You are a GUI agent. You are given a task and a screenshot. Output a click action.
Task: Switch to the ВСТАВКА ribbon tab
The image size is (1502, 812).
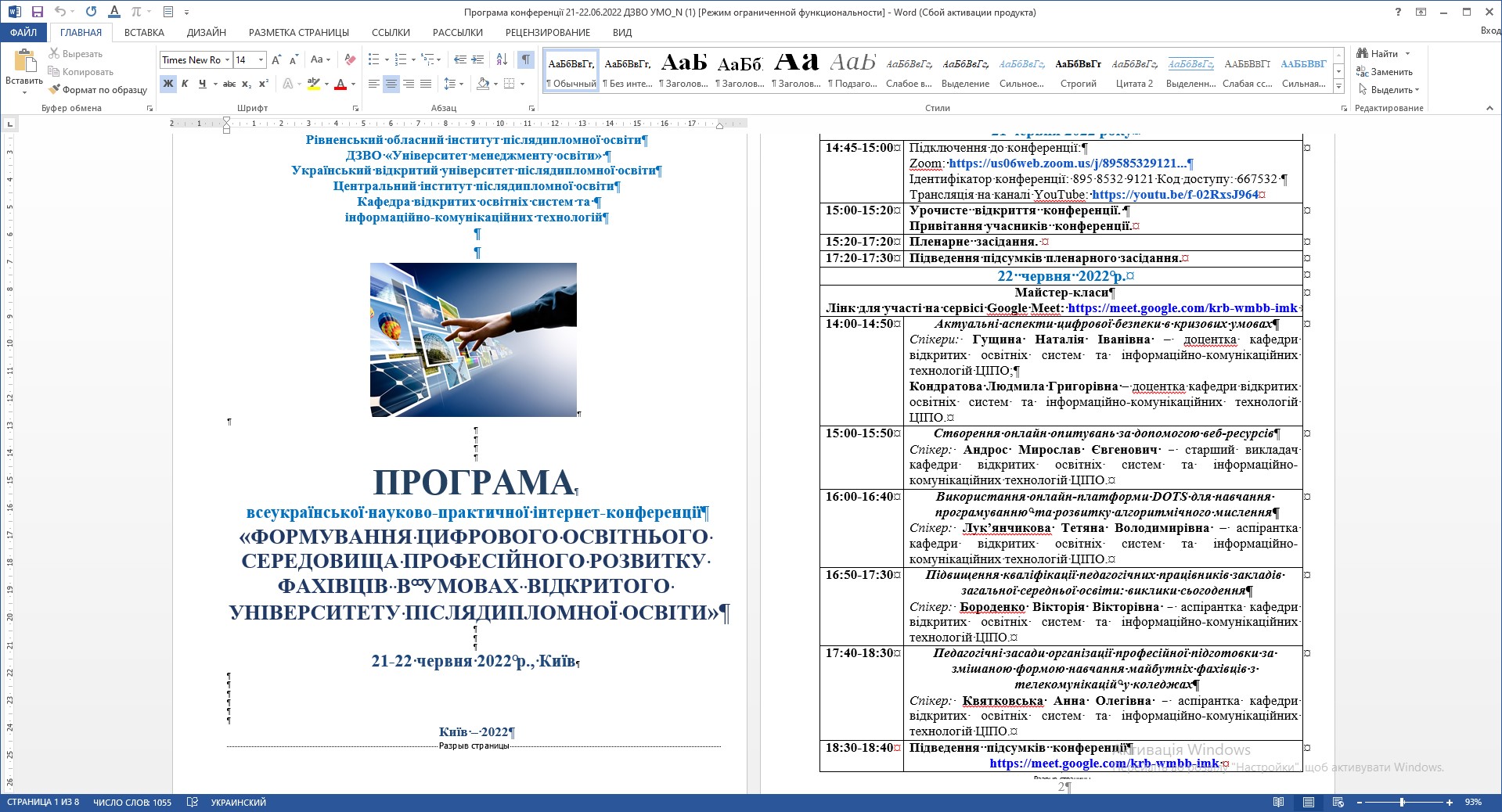pyautogui.click(x=144, y=32)
